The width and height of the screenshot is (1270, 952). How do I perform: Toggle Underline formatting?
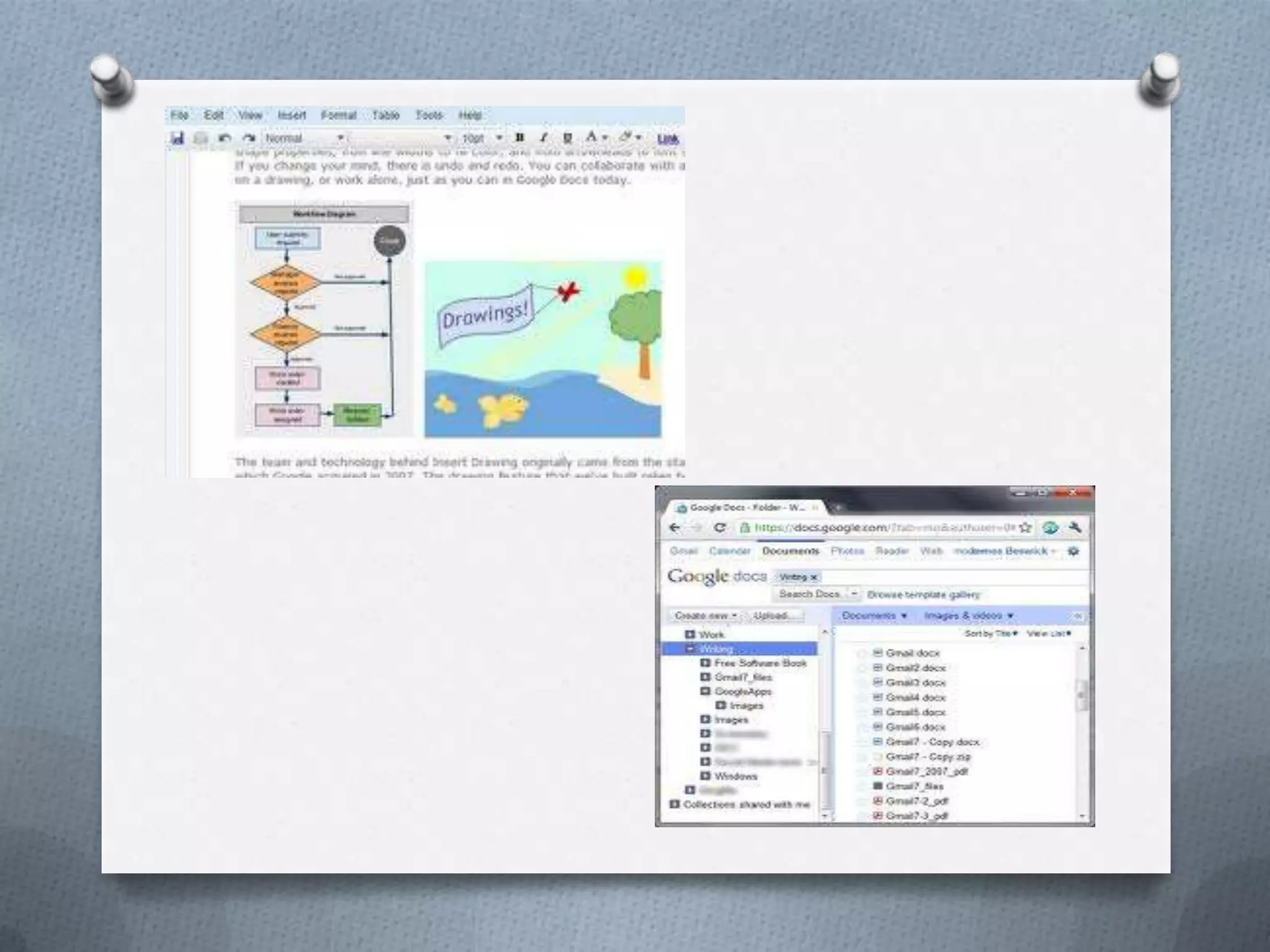[x=567, y=138]
